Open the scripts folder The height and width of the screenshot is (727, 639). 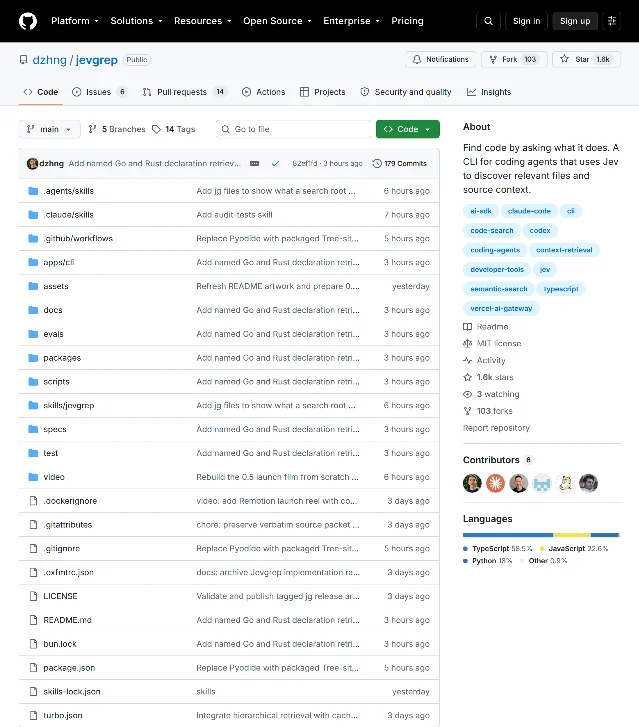[x=56, y=382]
